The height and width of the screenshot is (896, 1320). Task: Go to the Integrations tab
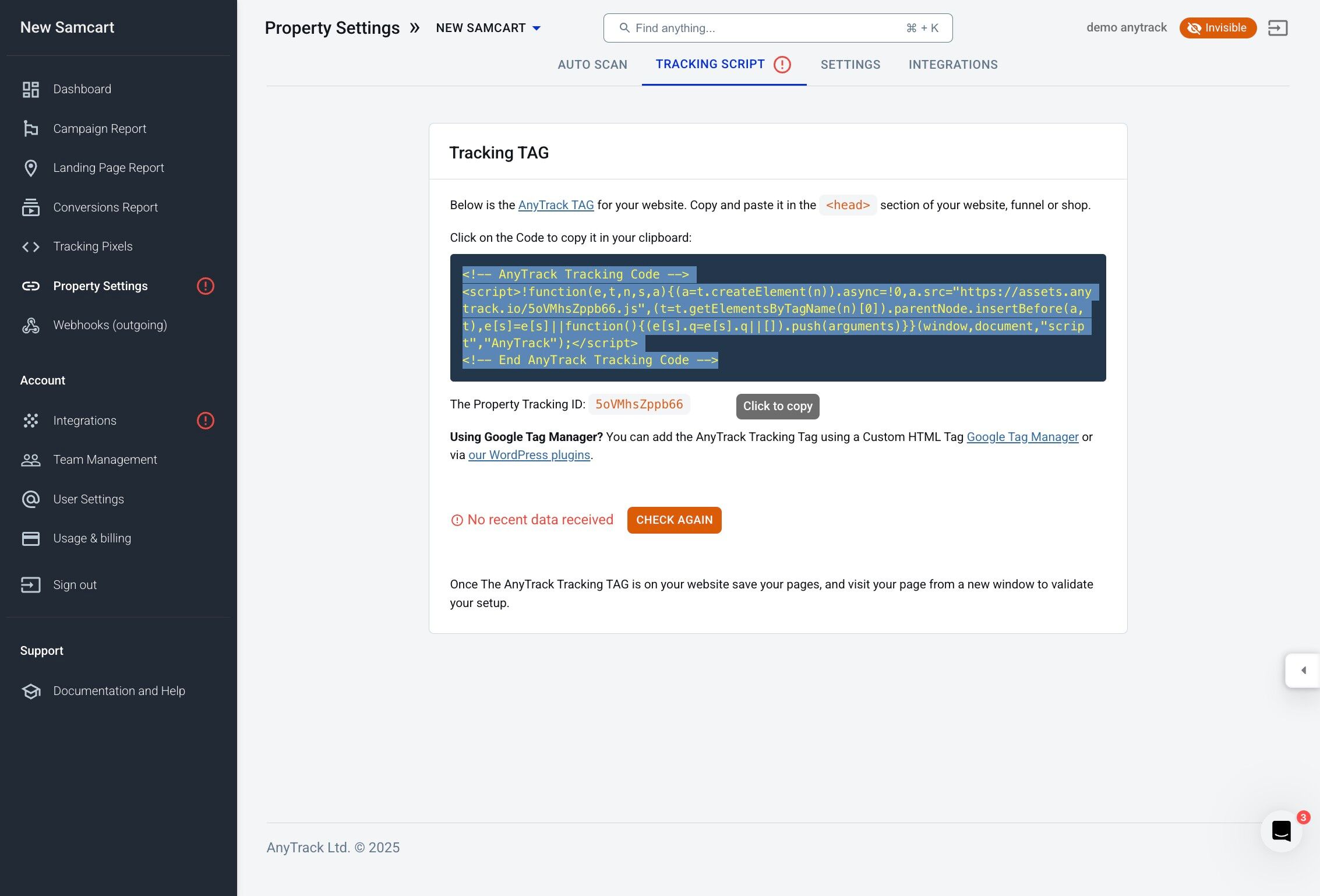coord(953,65)
